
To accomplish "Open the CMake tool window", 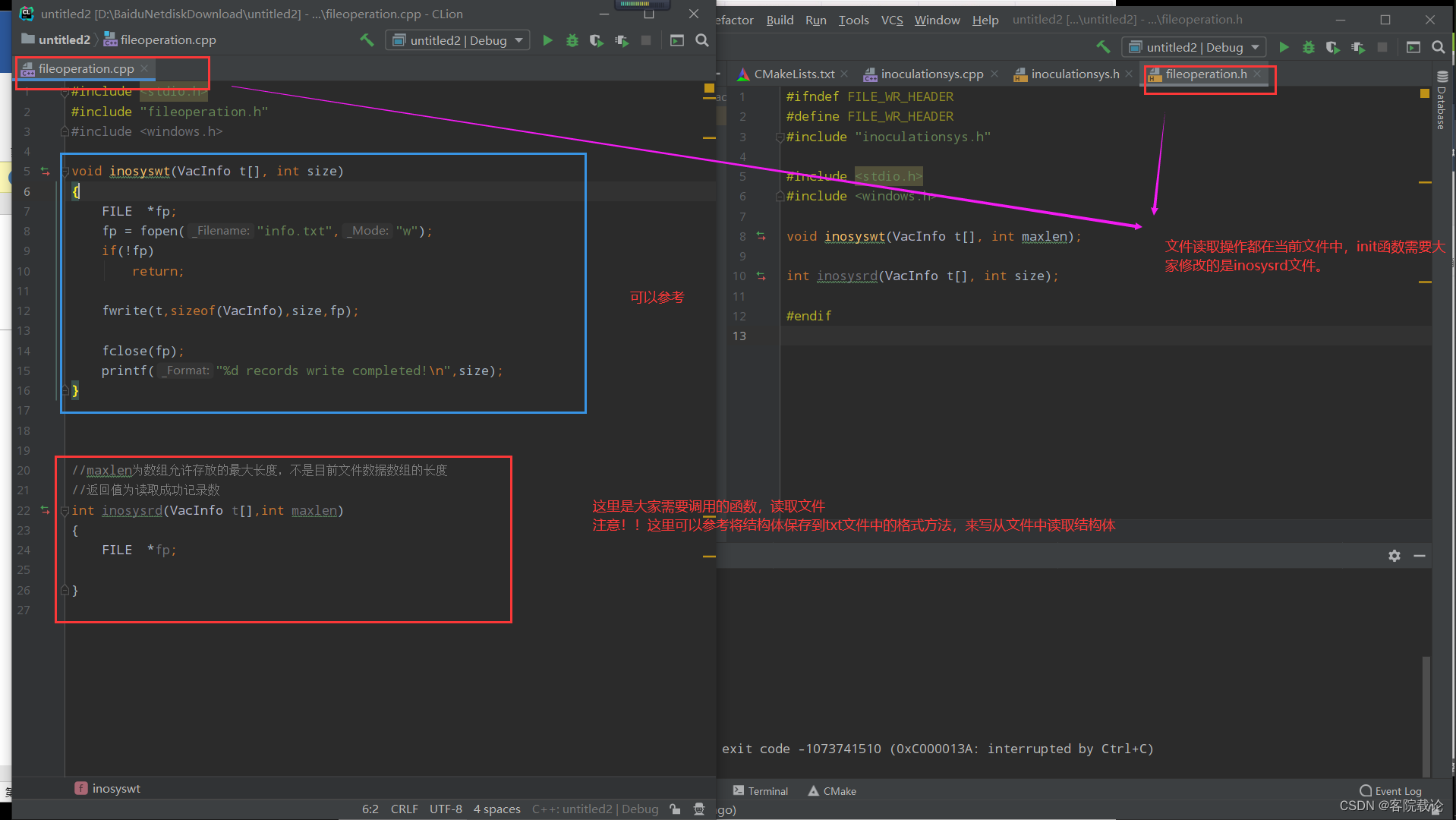I will tap(833, 791).
